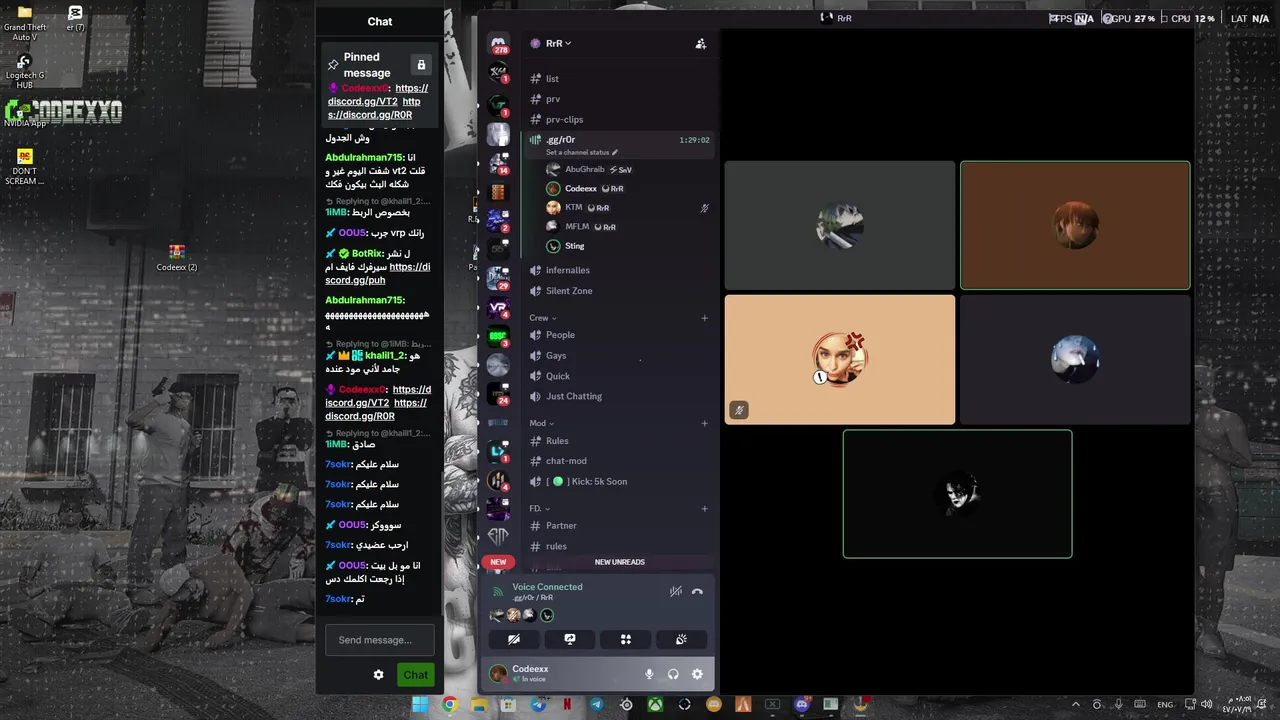Click the NEW UNREADS bar

pyautogui.click(x=619, y=562)
